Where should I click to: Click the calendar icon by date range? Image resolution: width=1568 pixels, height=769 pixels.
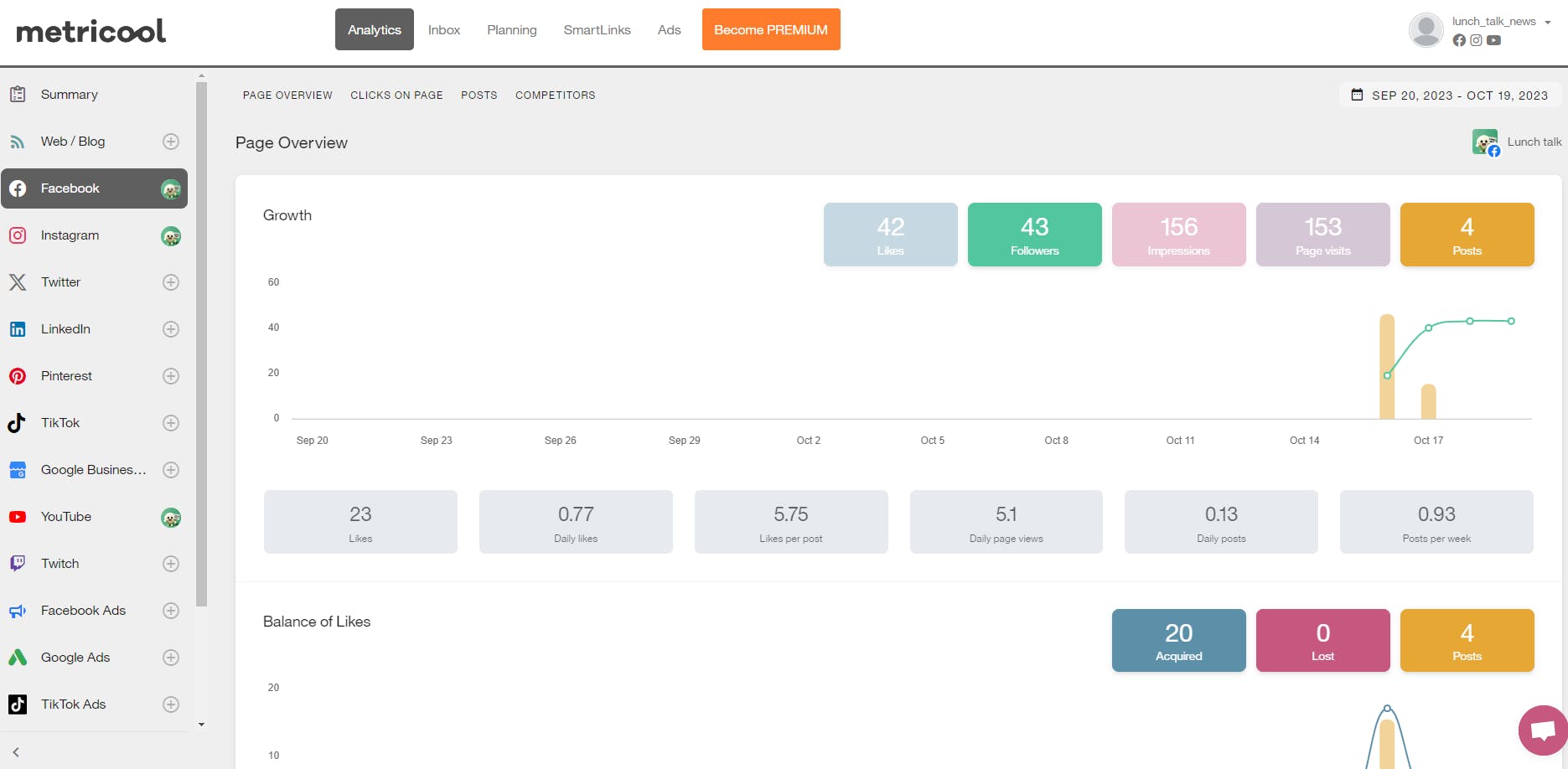click(1357, 95)
